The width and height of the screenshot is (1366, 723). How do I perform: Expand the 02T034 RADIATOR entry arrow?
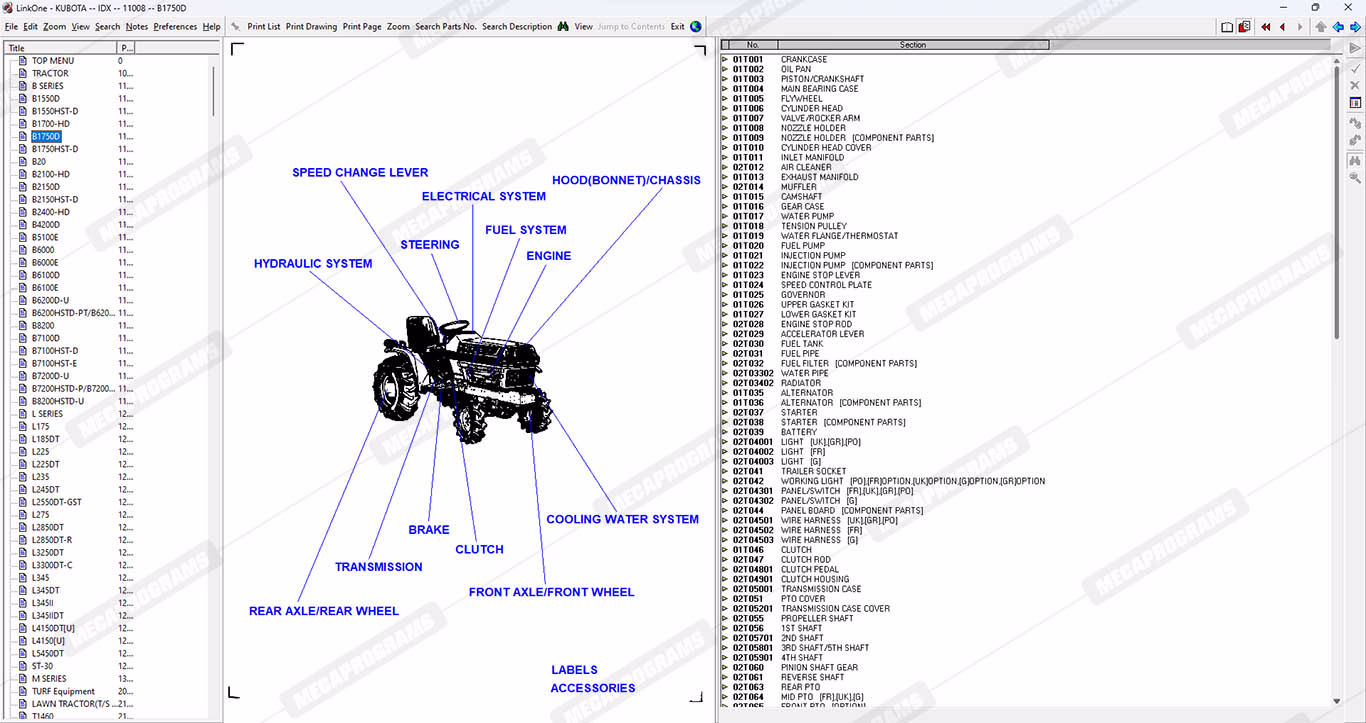pos(725,383)
